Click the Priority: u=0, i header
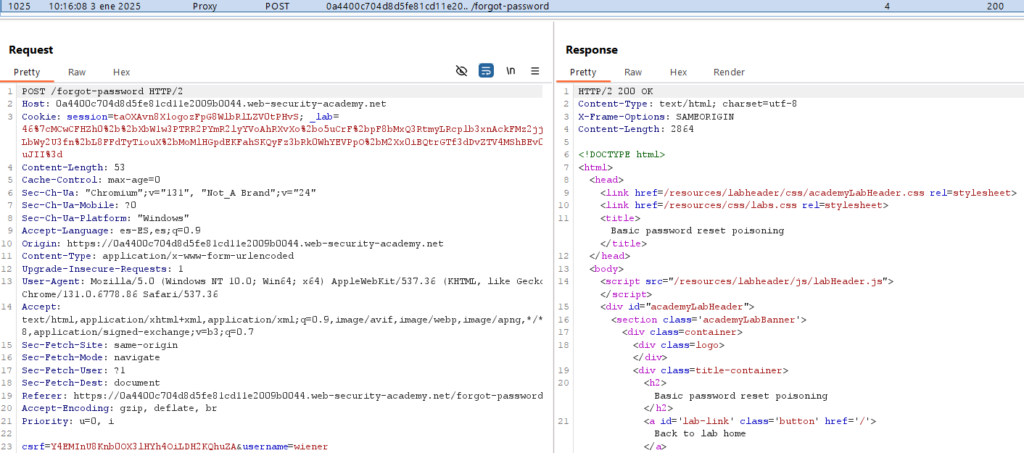 [x=67, y=421]
